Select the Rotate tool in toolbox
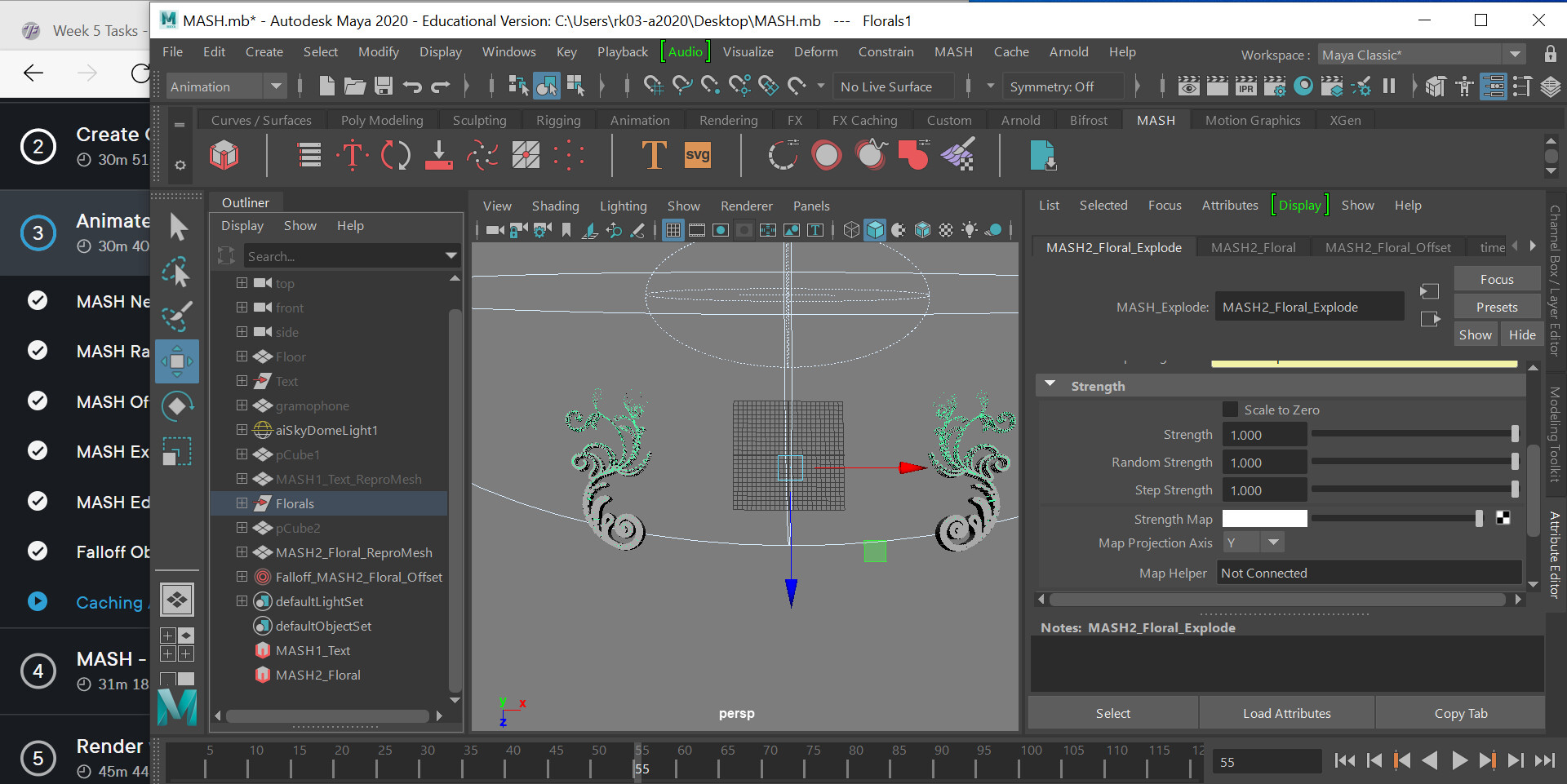The width and height of the screenshot is (1567, 784). [177, 405]
